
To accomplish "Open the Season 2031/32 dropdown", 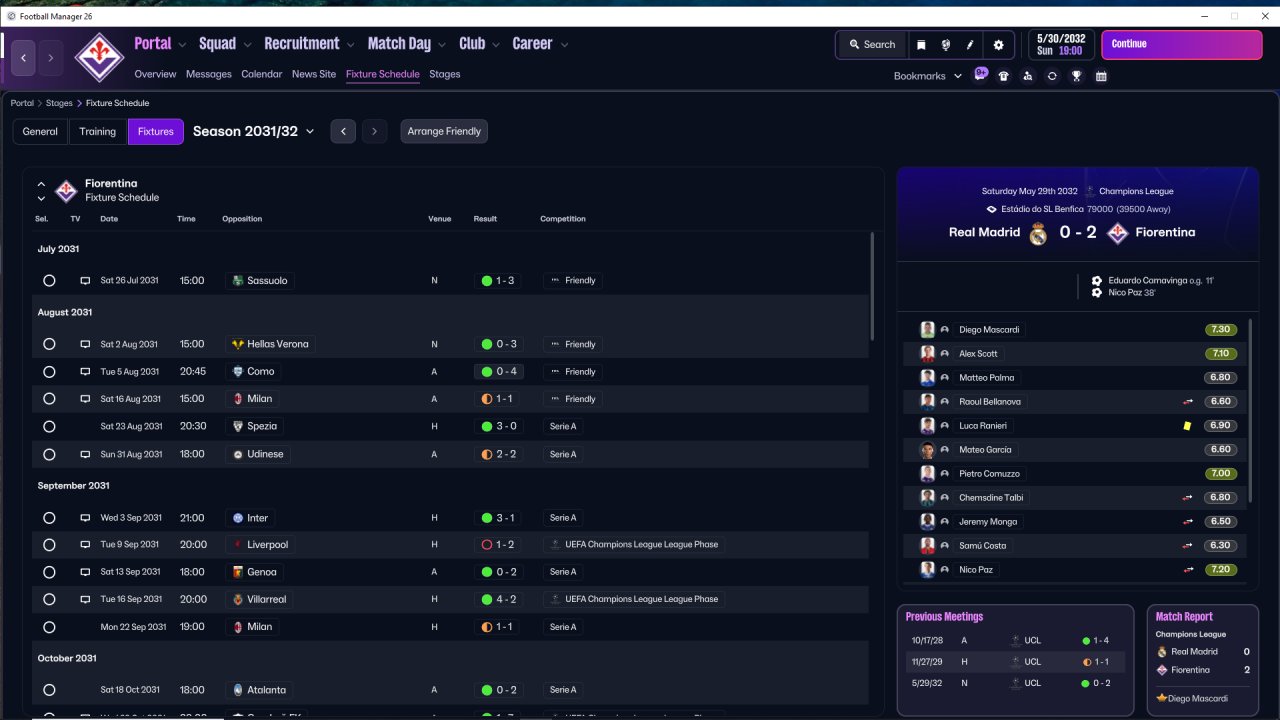I will tap(254, 131).
